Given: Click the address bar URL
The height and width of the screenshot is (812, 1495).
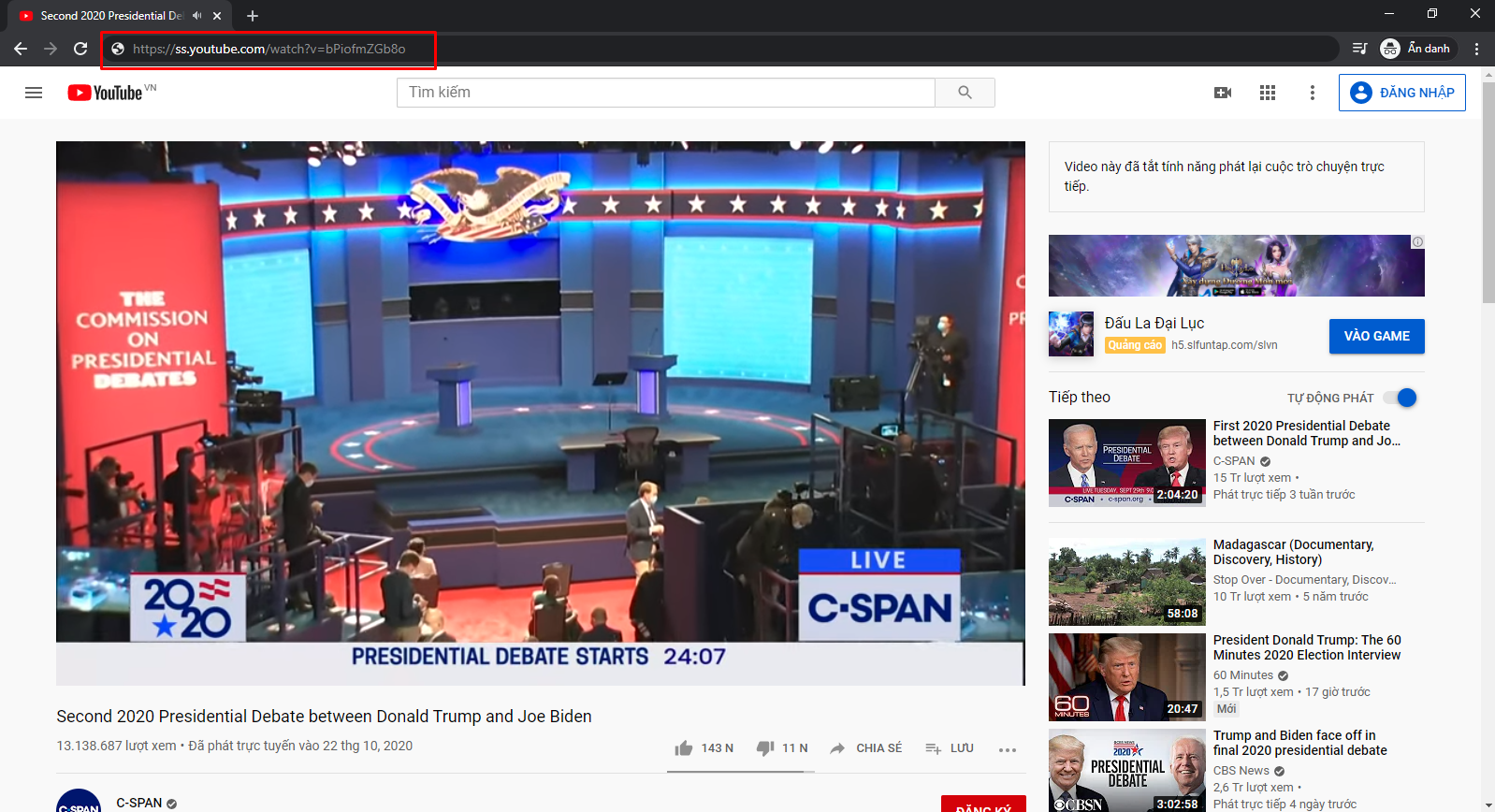Looking at the screenshot, I should 269,49.
